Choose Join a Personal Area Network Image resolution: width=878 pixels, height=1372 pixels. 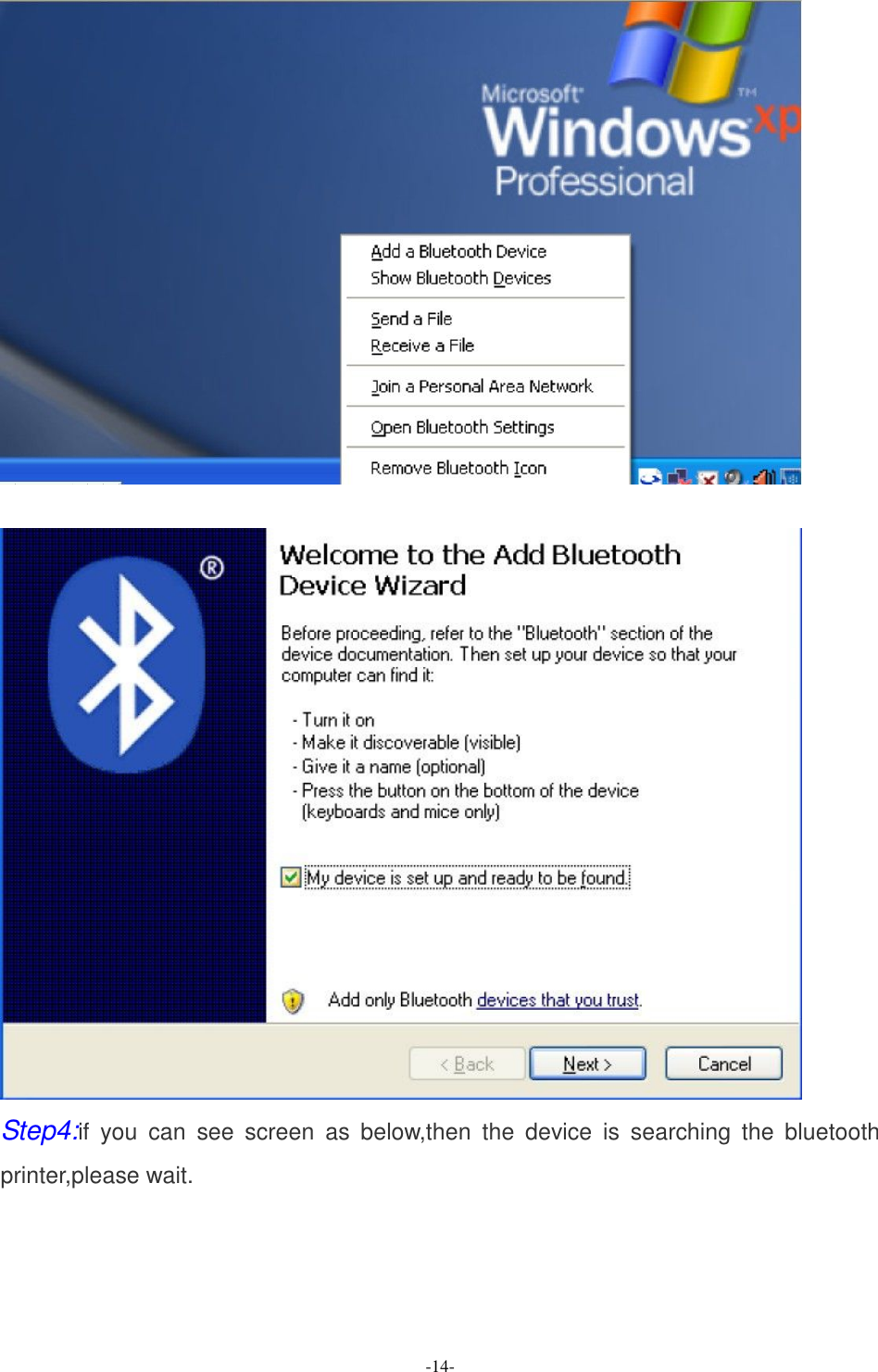[x=482, y=386]
